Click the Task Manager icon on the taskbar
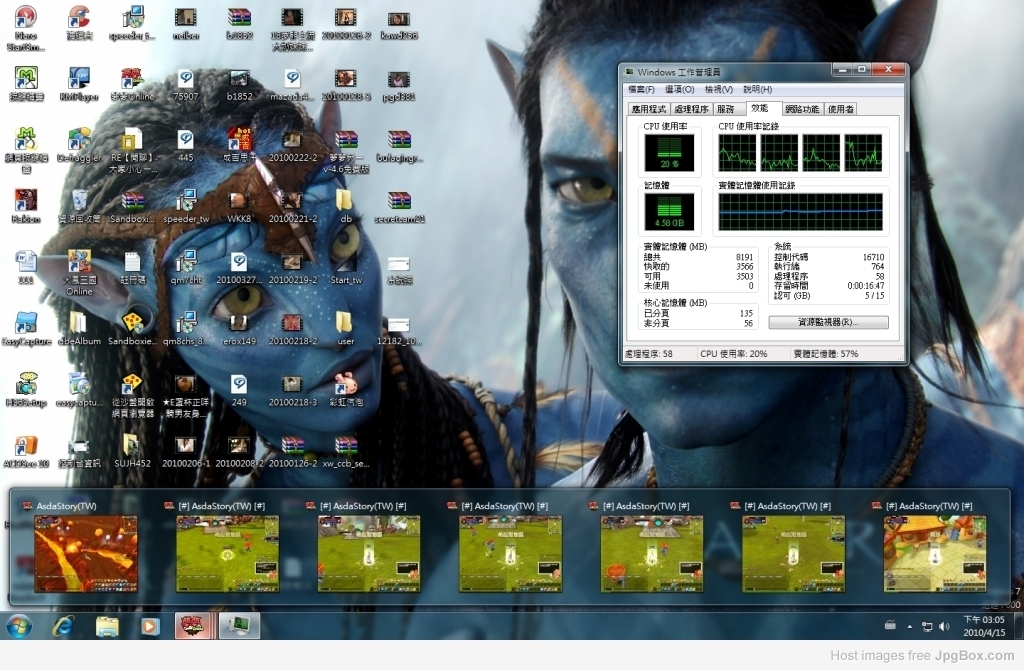Screen dimensions: 1024x670 [x=239, y=626]
